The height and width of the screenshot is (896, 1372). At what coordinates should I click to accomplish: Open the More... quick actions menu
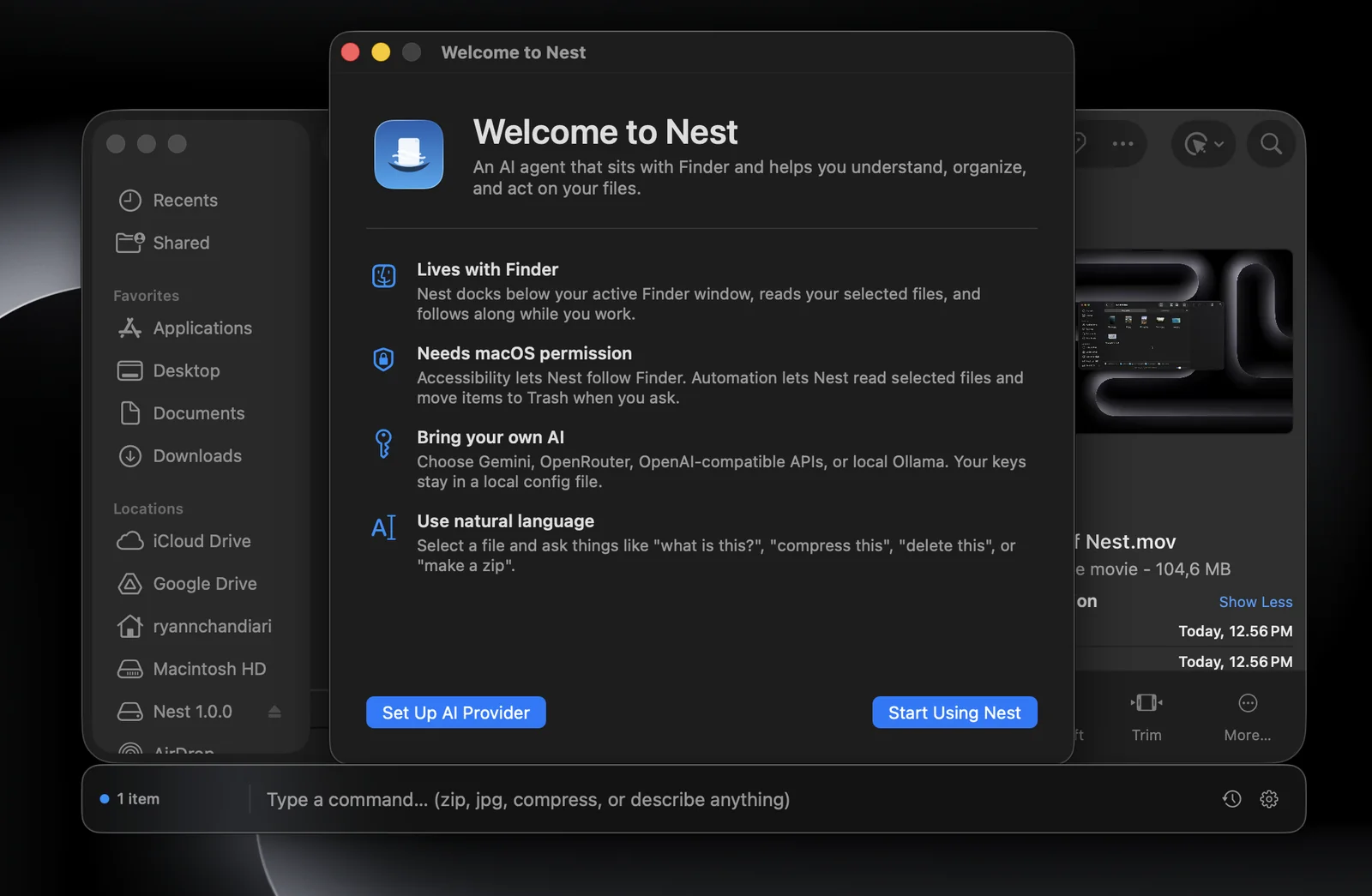coord(1248,717)
